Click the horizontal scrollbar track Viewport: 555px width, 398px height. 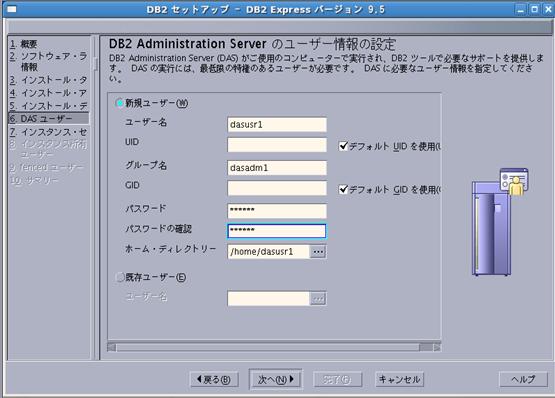[267, 347]
